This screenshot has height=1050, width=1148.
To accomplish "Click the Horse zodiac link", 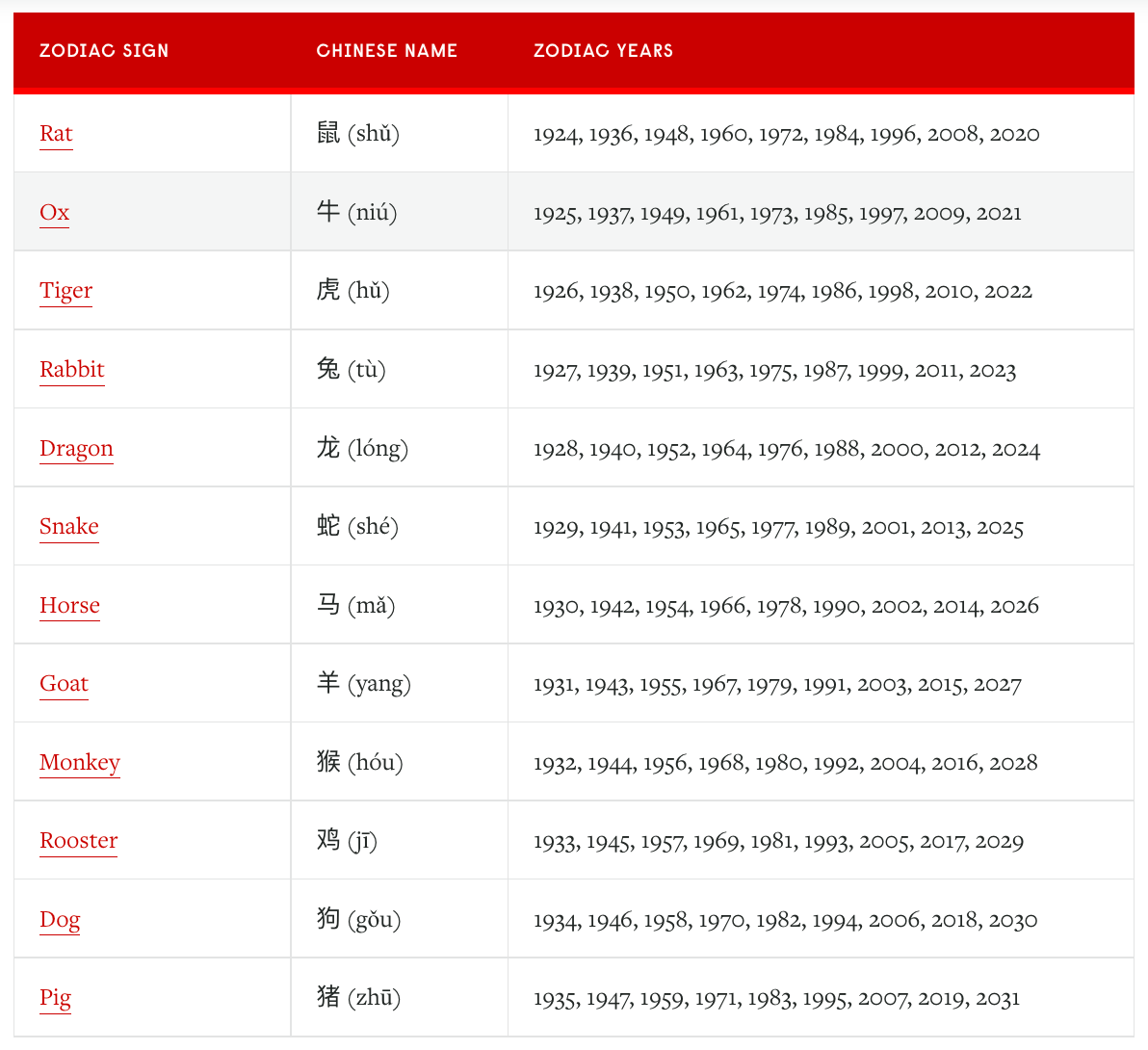I will 69,606.
